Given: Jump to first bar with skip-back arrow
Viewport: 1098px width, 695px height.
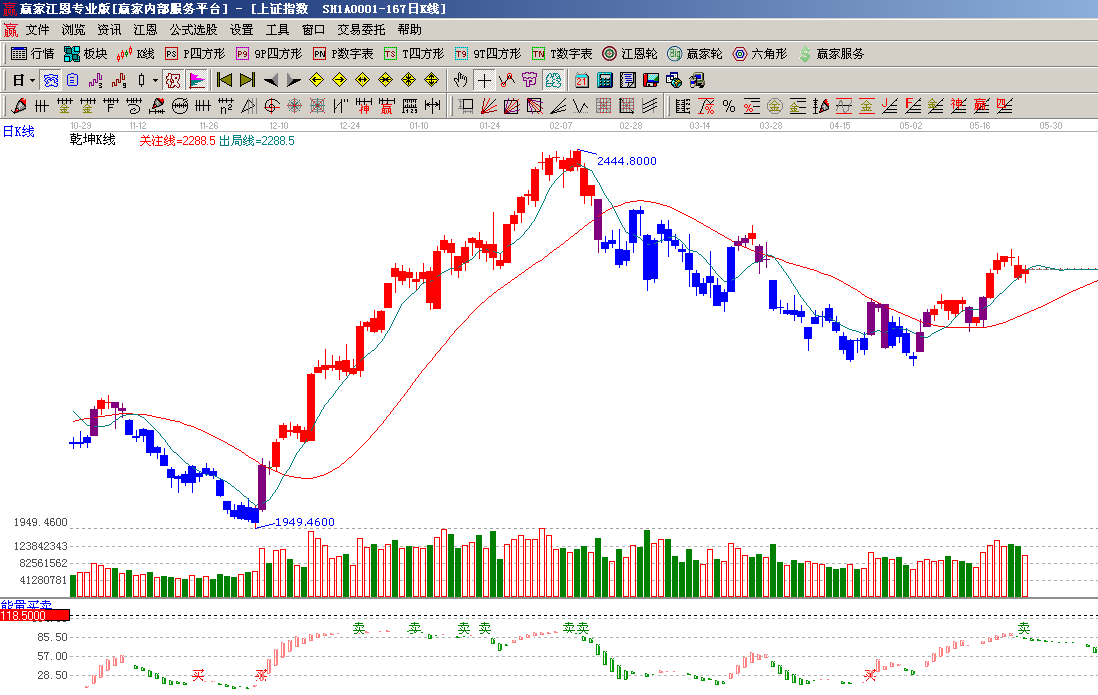Looking at the screenshot, I should click(x=224, y=80).
